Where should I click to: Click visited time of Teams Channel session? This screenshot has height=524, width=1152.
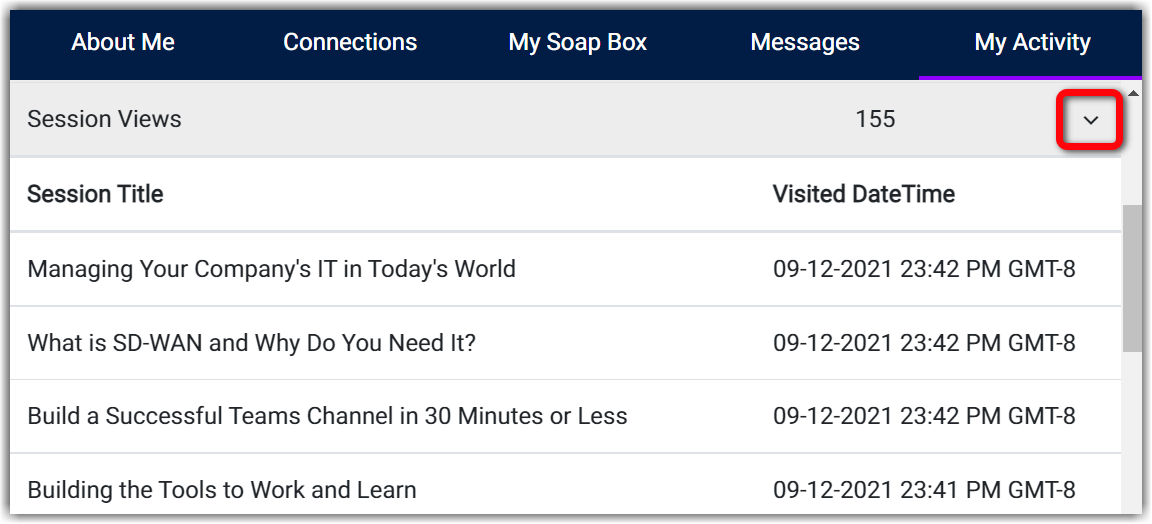[x=923, y=416]
